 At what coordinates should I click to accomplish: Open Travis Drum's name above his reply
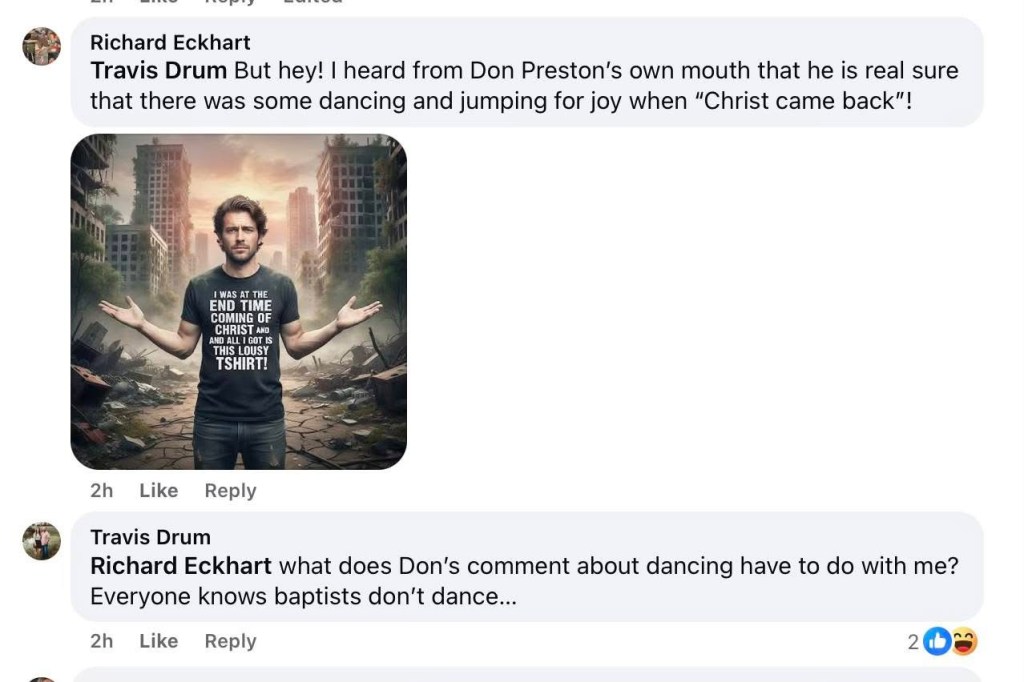[150, 537]
